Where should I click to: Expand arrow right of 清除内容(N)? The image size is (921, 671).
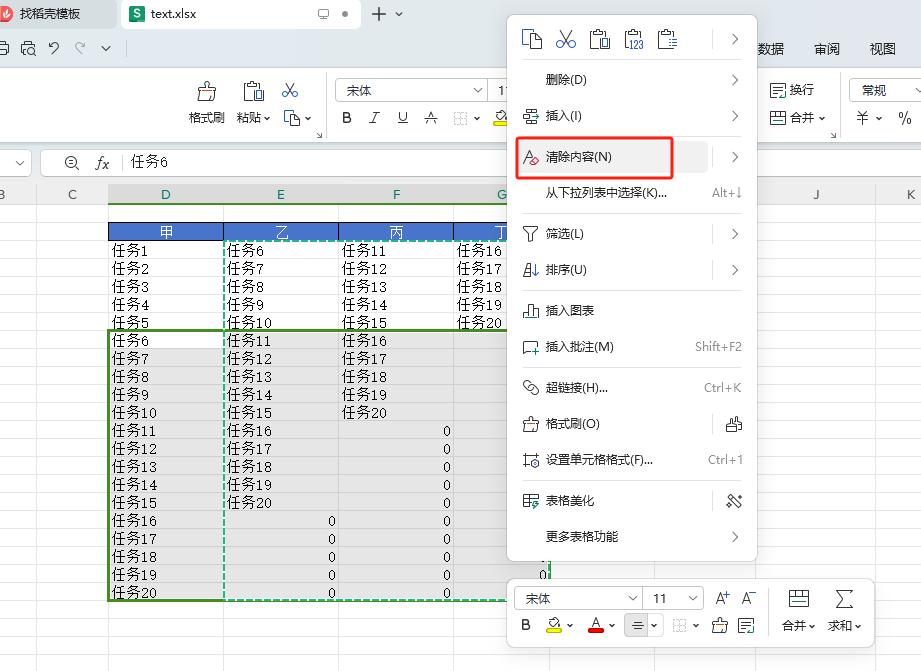[x=734, y=157]
